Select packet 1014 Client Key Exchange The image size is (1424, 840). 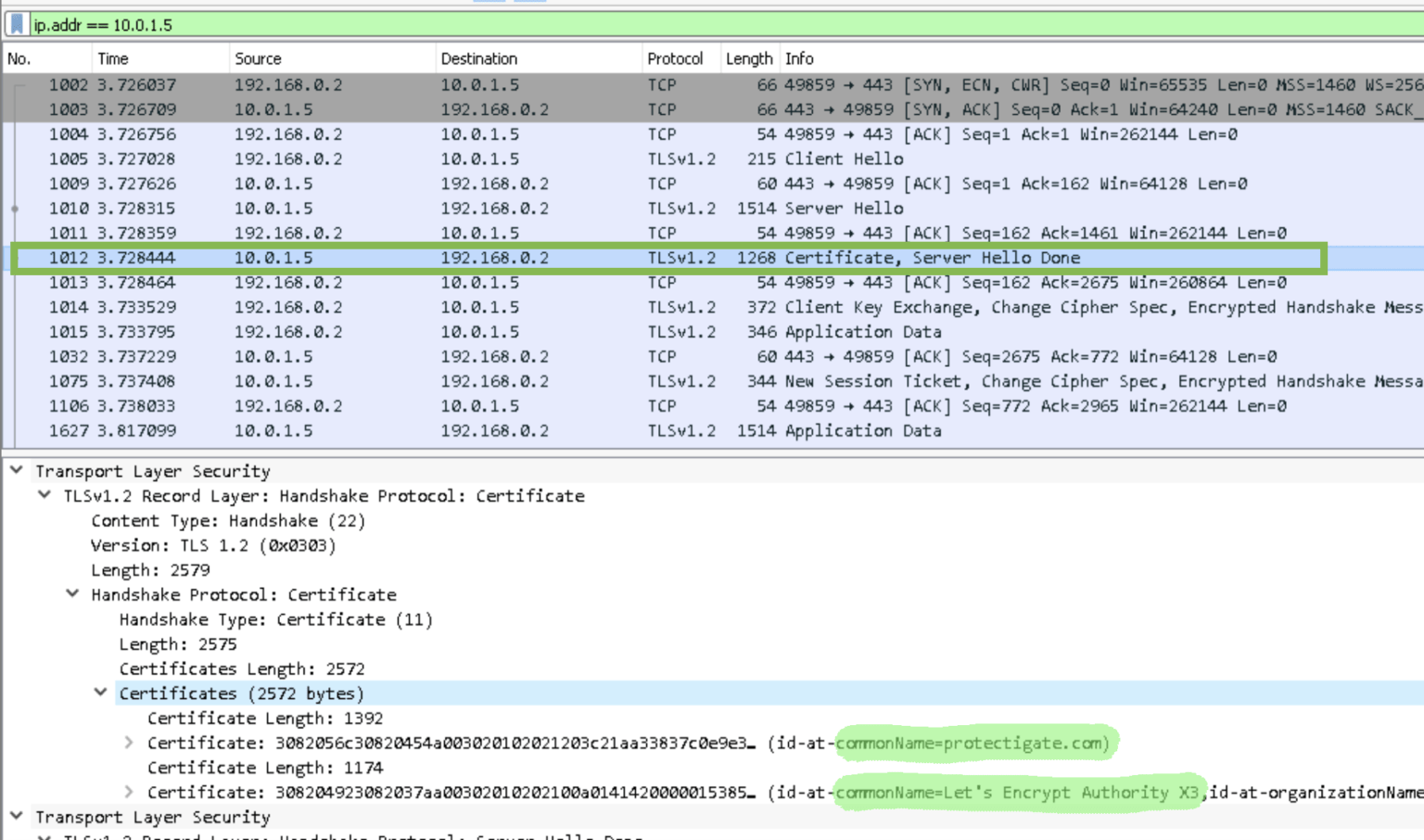[x=371, y=307]
